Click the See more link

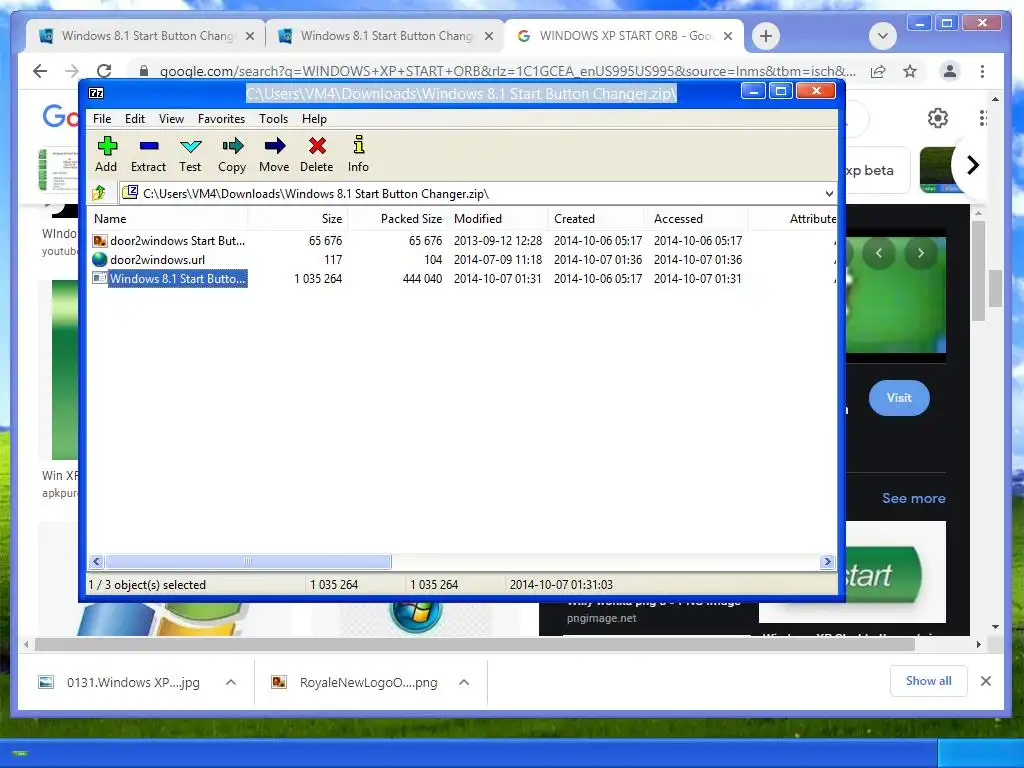tap(914, 498)
